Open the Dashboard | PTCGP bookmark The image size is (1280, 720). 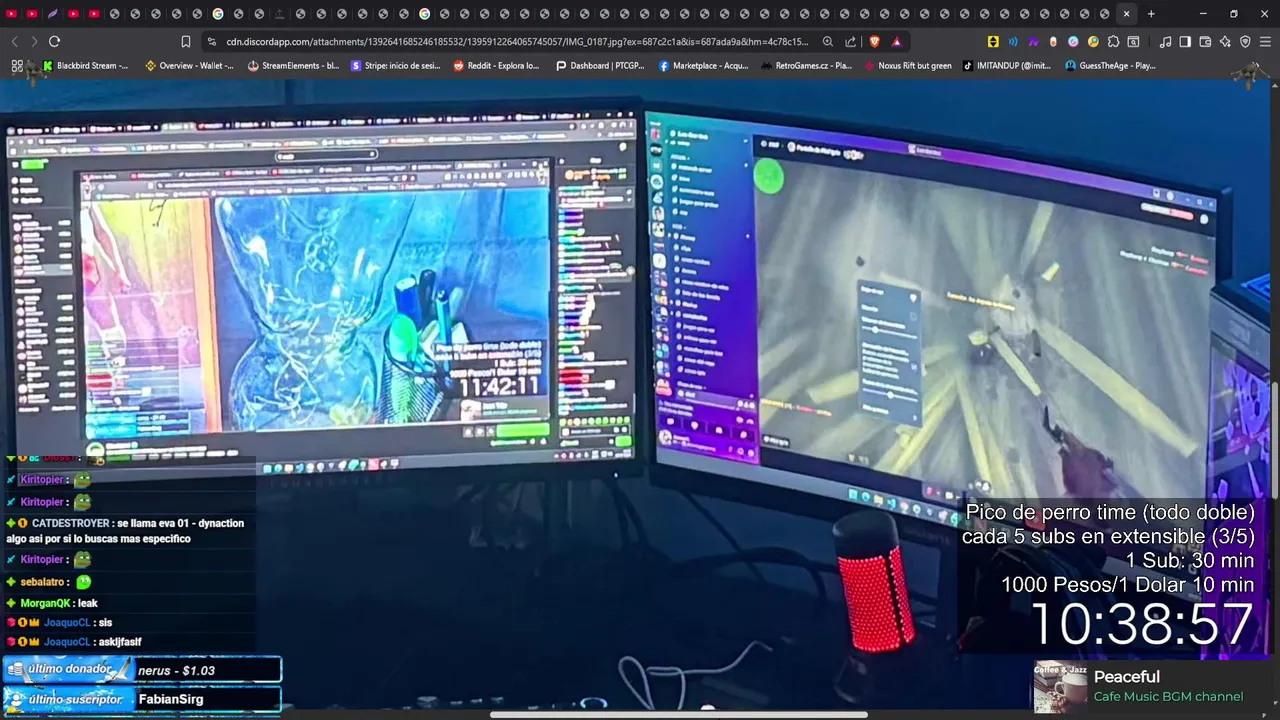click(600, 66)
